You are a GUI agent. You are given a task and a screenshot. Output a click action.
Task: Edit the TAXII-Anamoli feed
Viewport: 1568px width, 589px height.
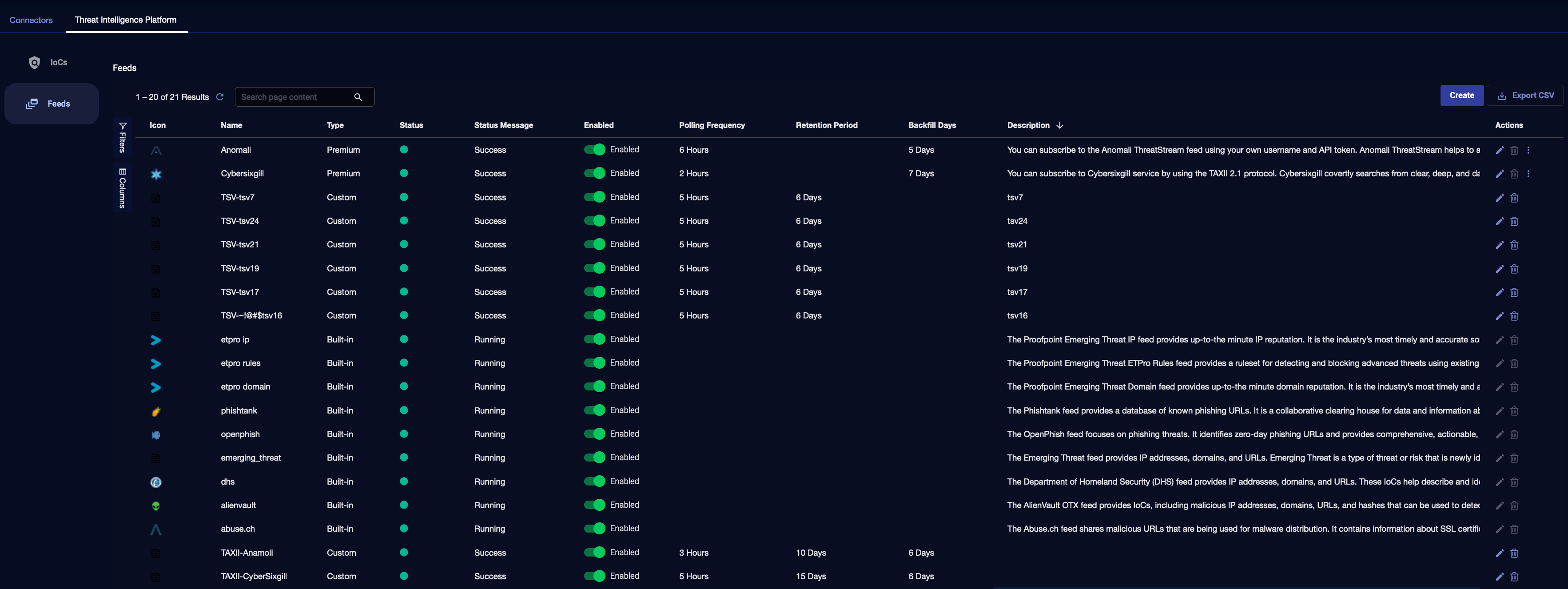[1499, 553]
